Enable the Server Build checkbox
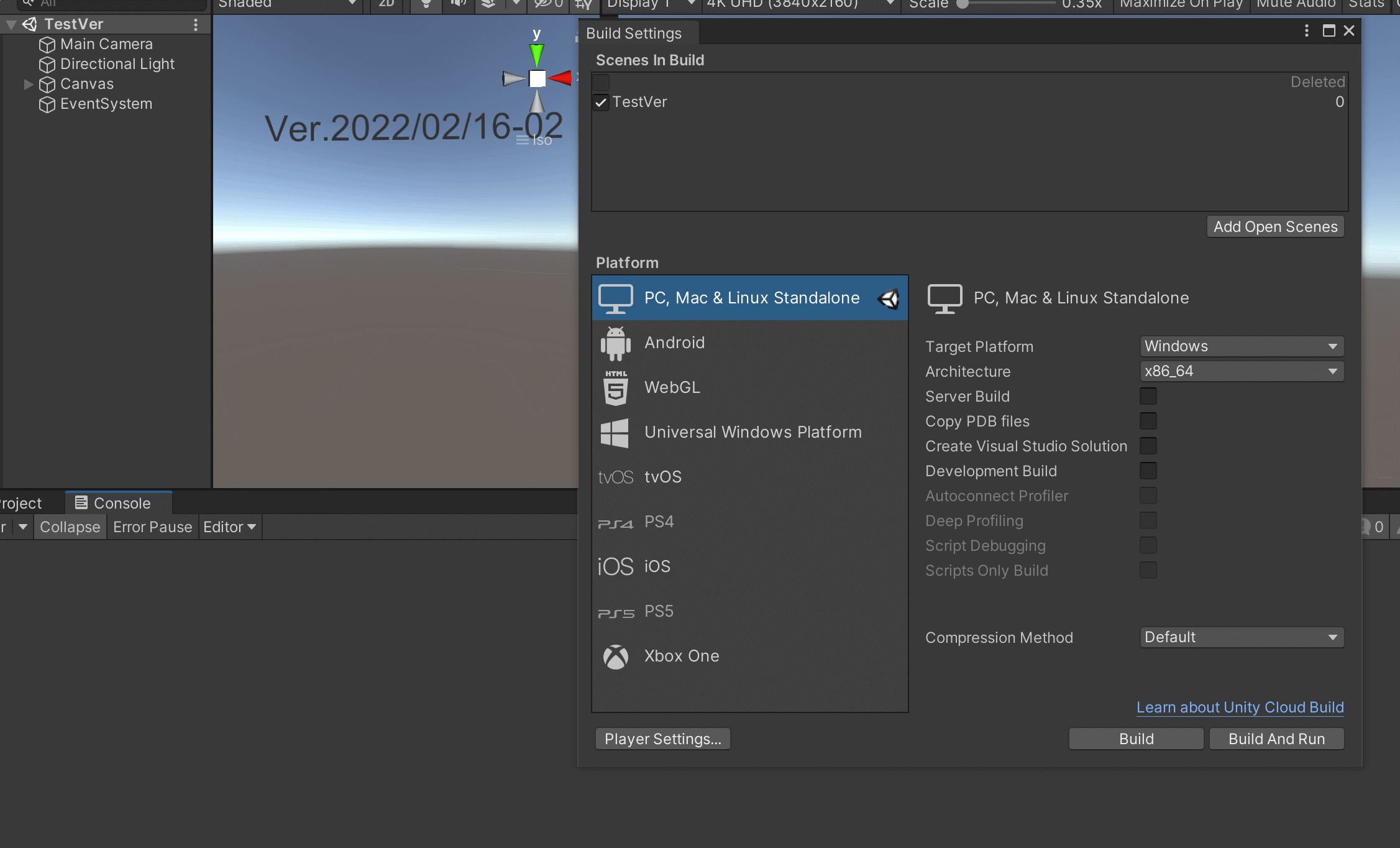The width and height of the screenshot is (1400, 848). click(x=1148, y=396)
